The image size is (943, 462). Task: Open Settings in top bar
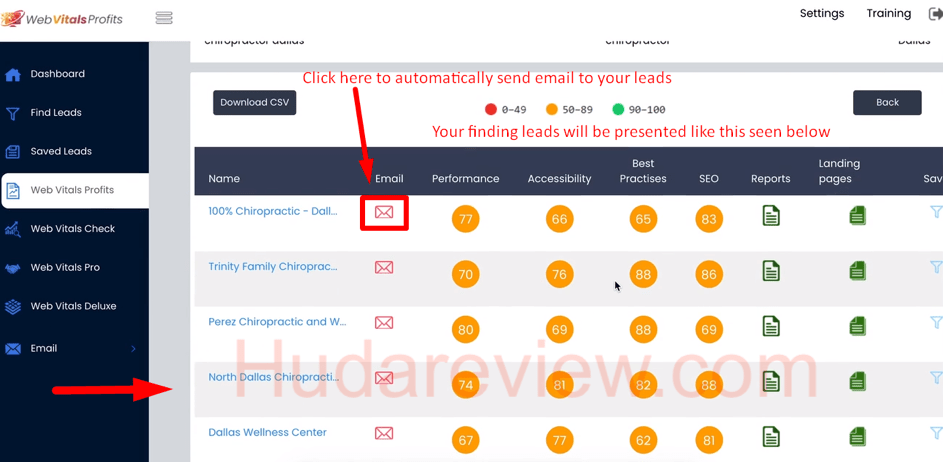click(822, 13)
